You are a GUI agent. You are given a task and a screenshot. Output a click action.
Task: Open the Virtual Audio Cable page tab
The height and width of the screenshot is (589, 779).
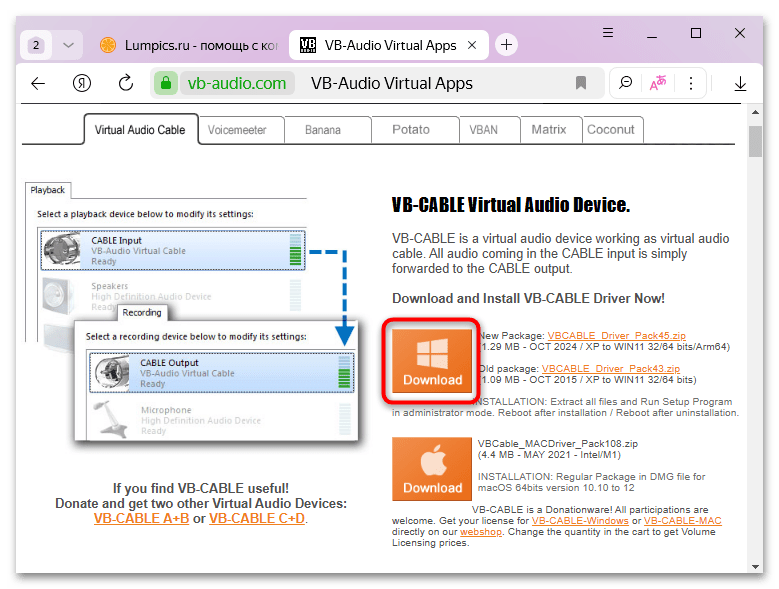coord(140,130)
